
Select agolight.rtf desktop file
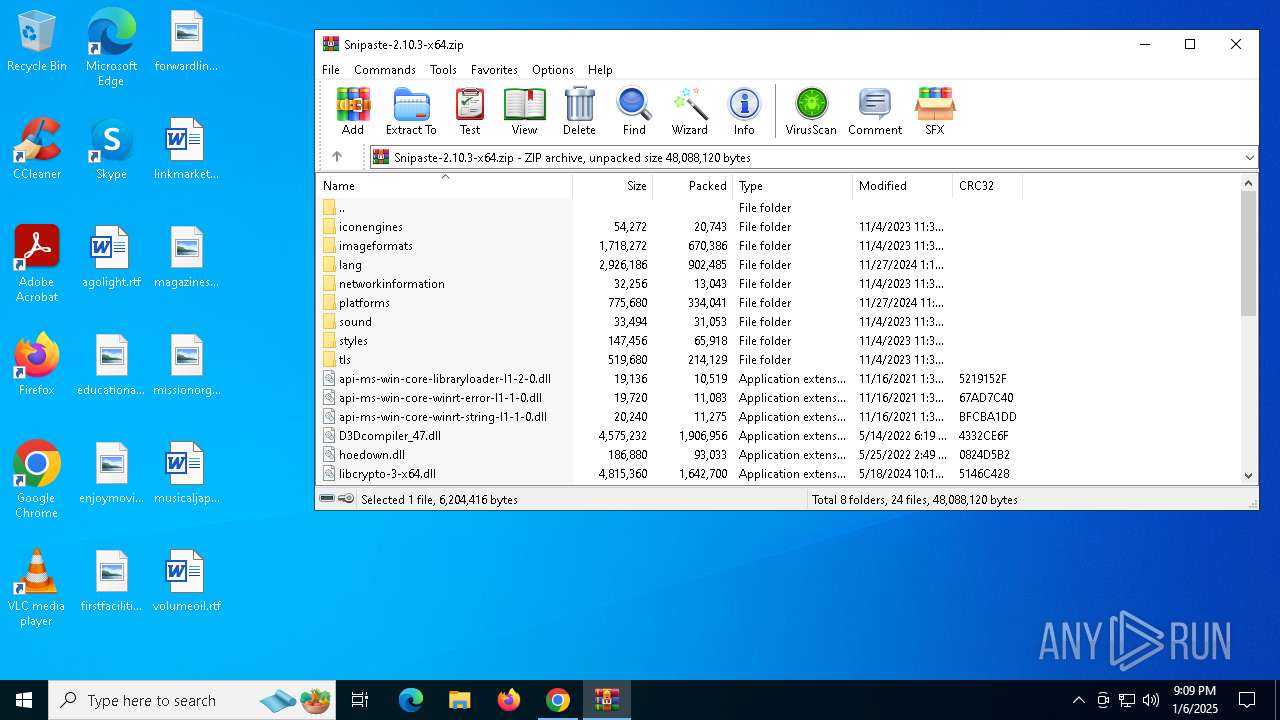point(111,257)
